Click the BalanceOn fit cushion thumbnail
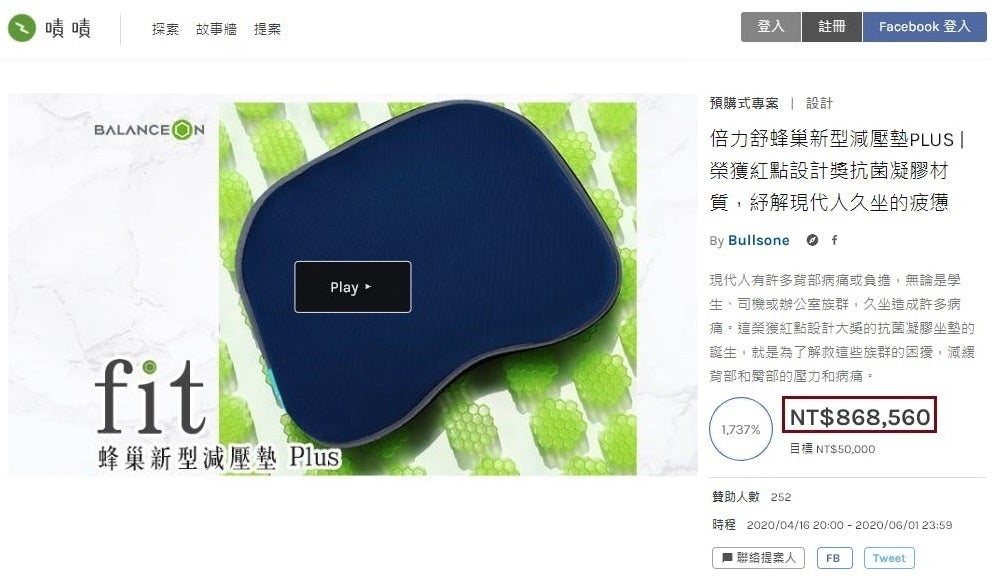This screenshot has height=579, width=996. coord(353,285)
